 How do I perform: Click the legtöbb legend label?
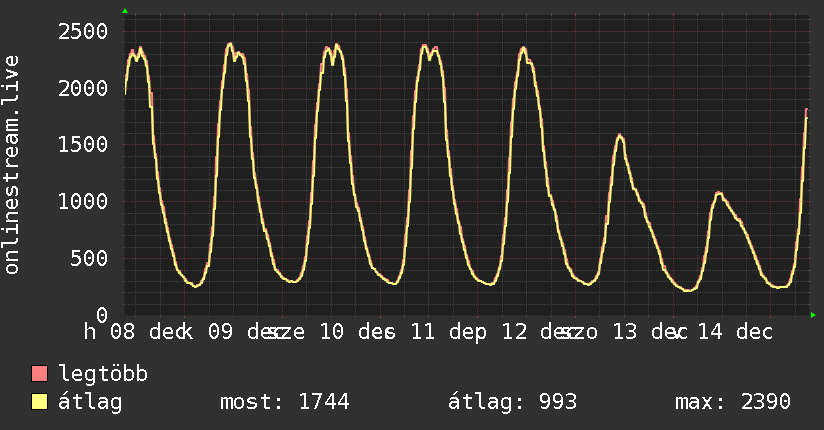click(103, 373)
